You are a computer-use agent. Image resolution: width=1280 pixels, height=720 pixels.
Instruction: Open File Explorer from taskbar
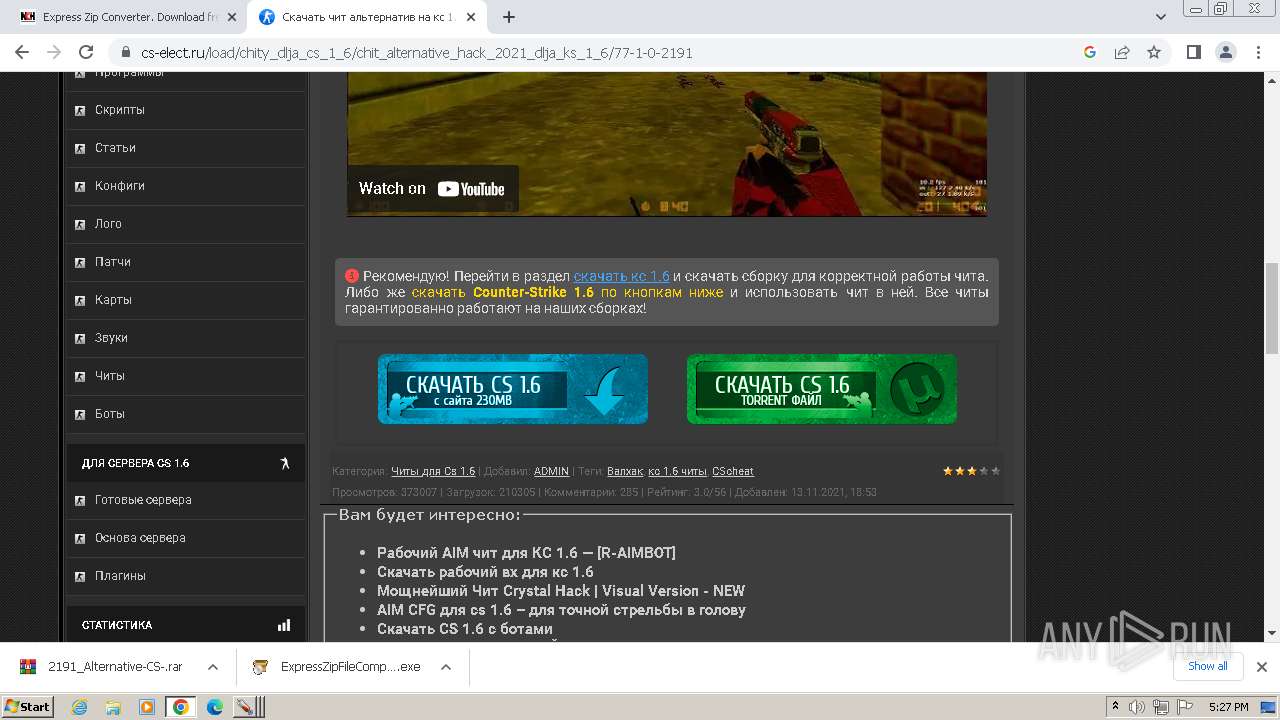coord(113,707)
